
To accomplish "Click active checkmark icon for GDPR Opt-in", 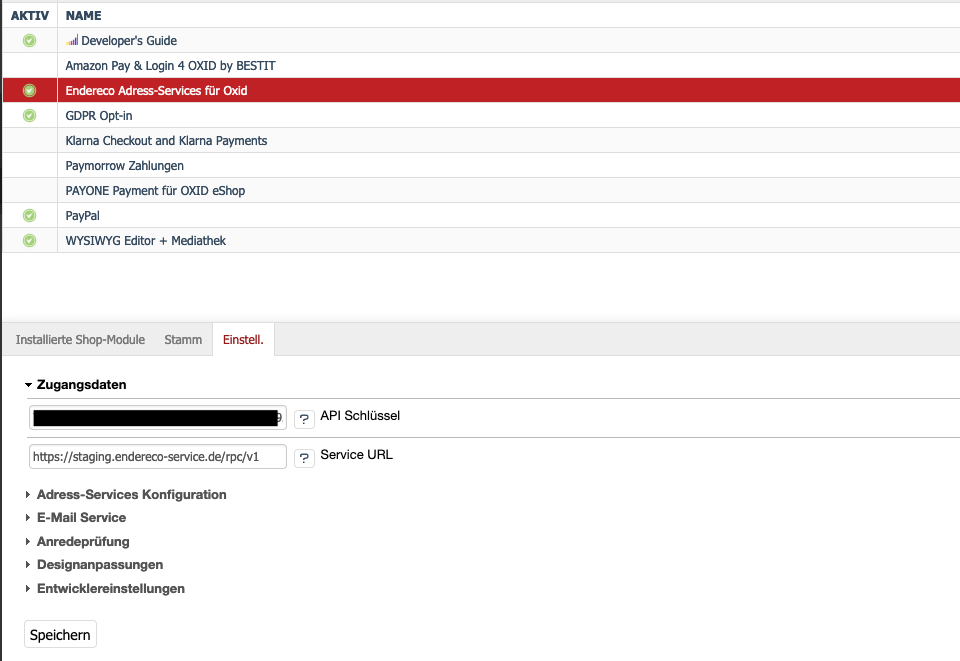I will (29, 116).
